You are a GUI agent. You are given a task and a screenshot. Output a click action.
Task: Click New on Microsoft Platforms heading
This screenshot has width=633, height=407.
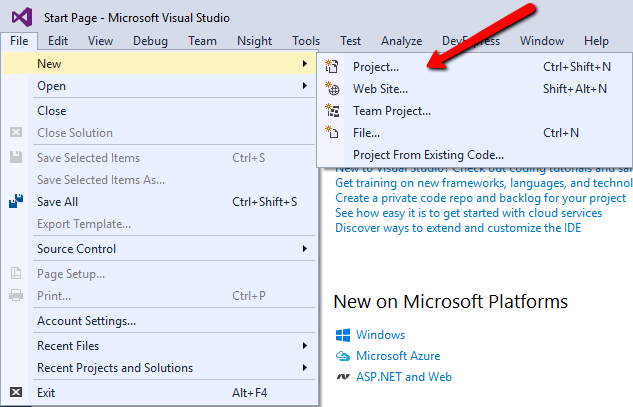[x=451, y=302]
